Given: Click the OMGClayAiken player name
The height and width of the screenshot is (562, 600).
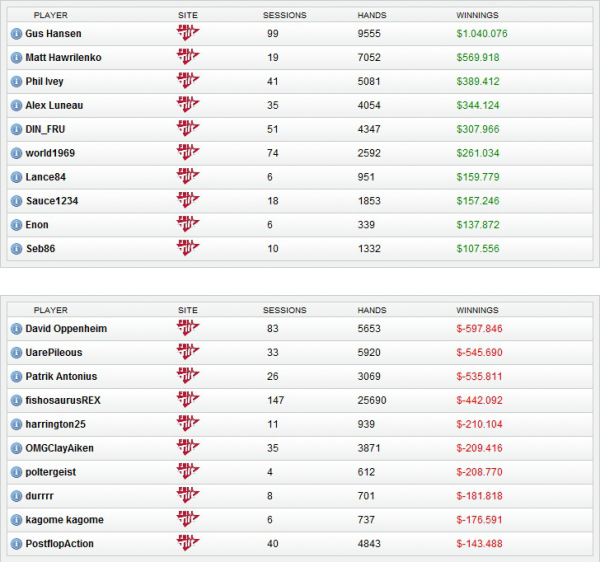Looking at the screenshot, I should [60, 448].
